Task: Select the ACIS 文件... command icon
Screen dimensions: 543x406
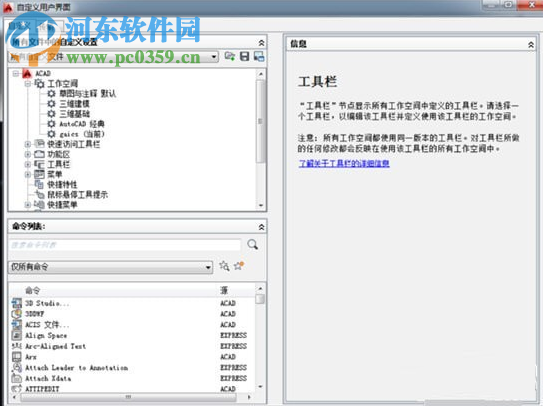Action: click(16, 325)
